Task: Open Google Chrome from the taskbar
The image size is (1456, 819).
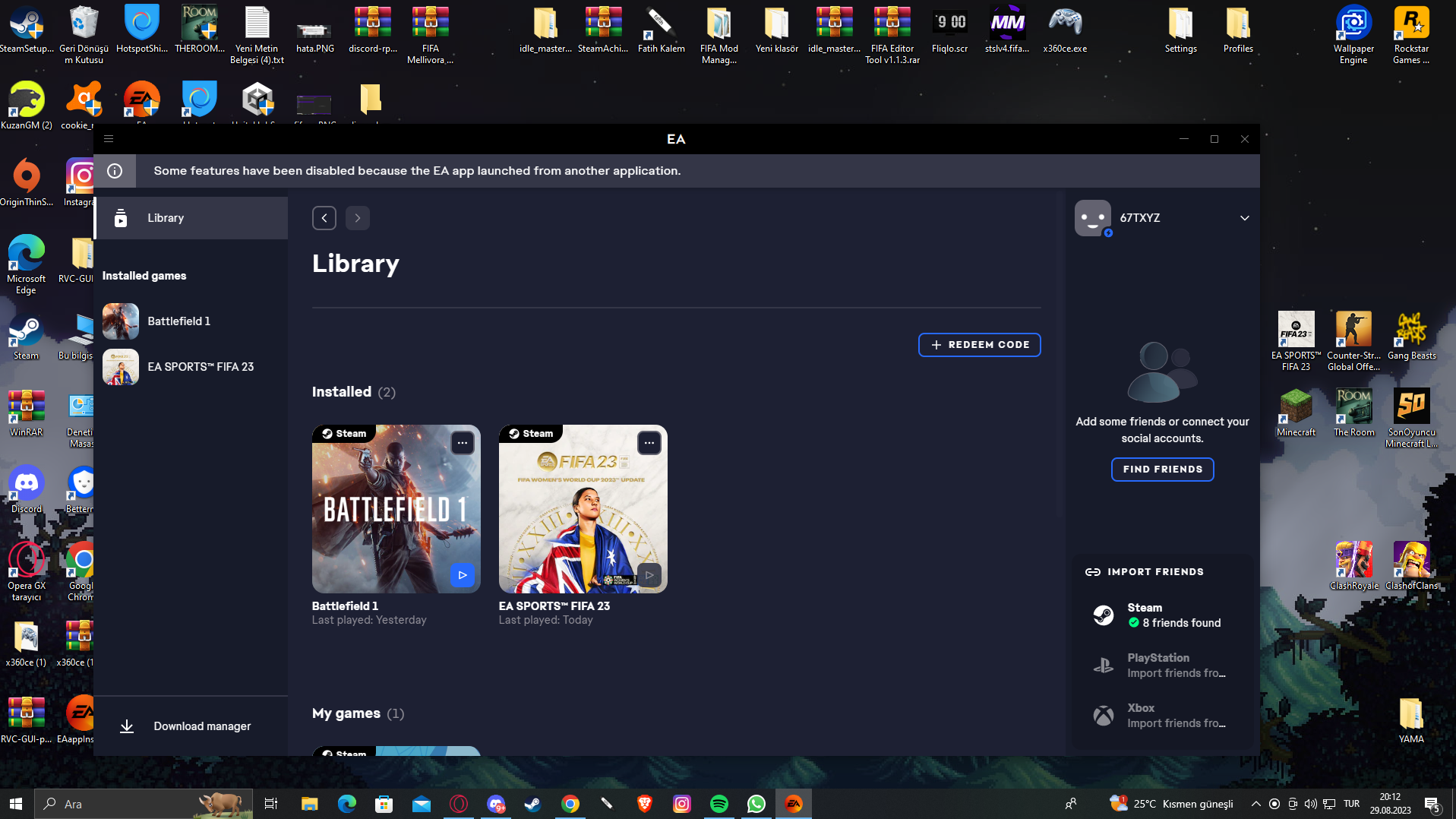Action: [x=570, y=804]
